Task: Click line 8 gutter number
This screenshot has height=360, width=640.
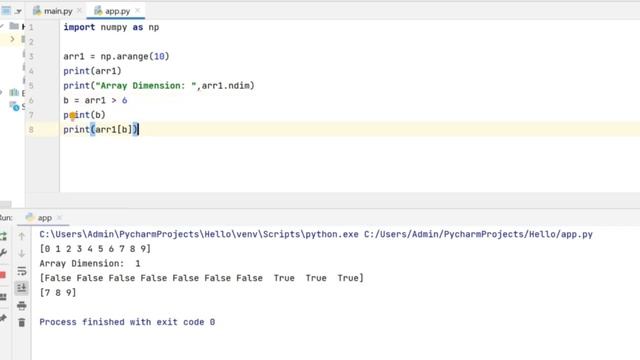Action: (x=31, y=130)
